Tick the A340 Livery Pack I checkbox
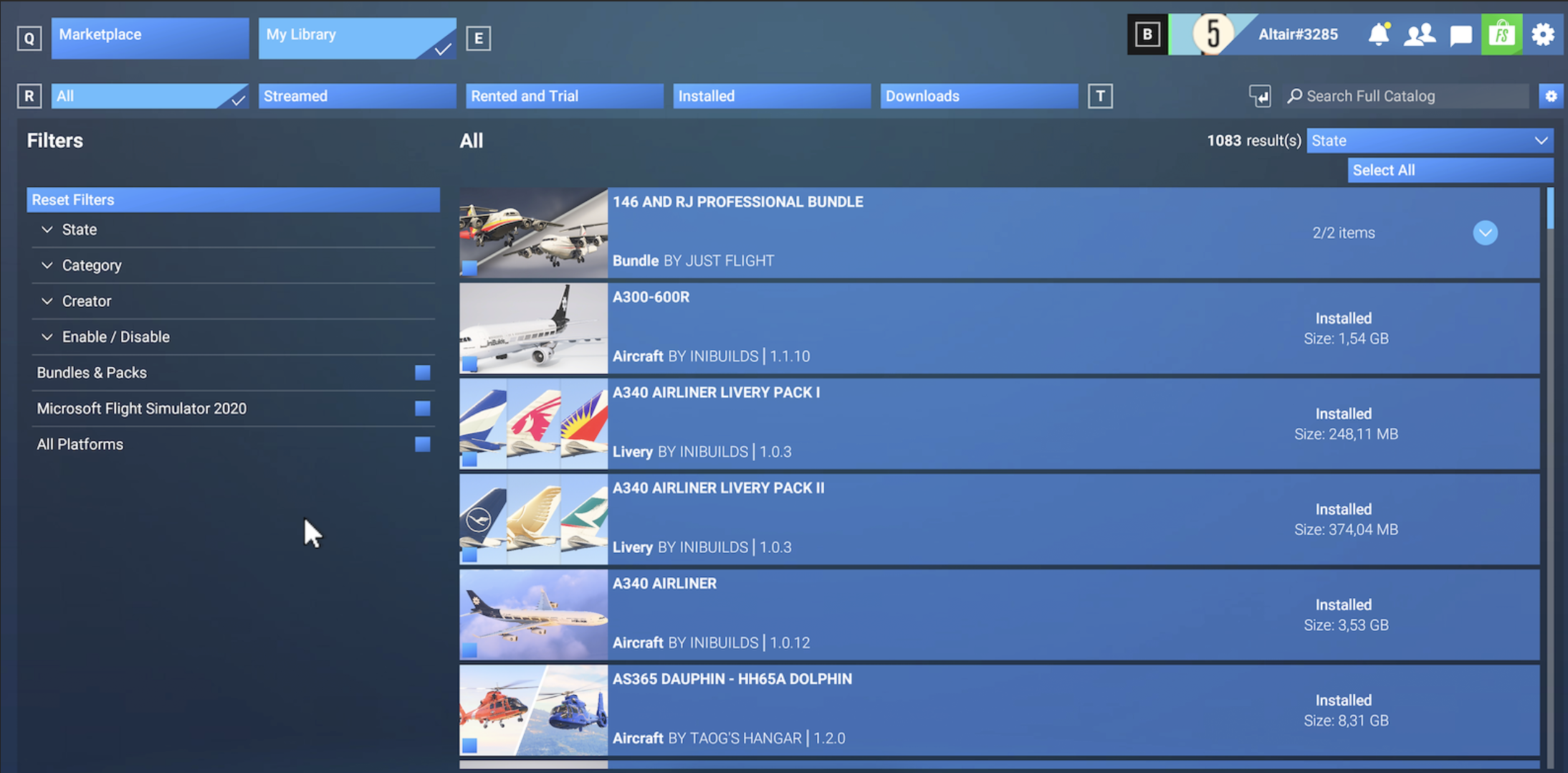Screen dimensions: 1568x773 pyautogui.click(x=469, y=459)
